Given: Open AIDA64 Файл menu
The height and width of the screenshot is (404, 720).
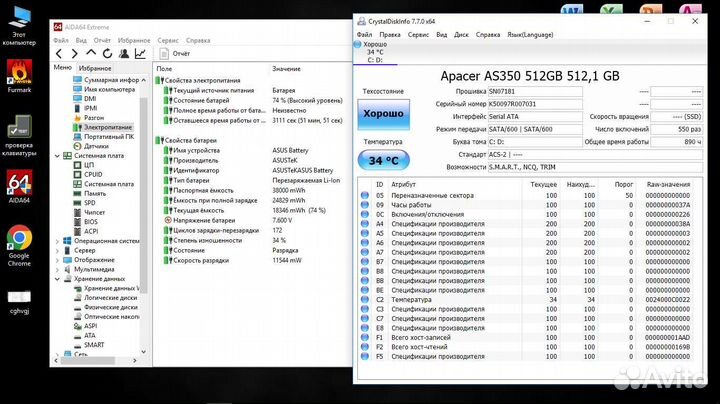Looking at the screenshot, I should (x=61, y=40).
